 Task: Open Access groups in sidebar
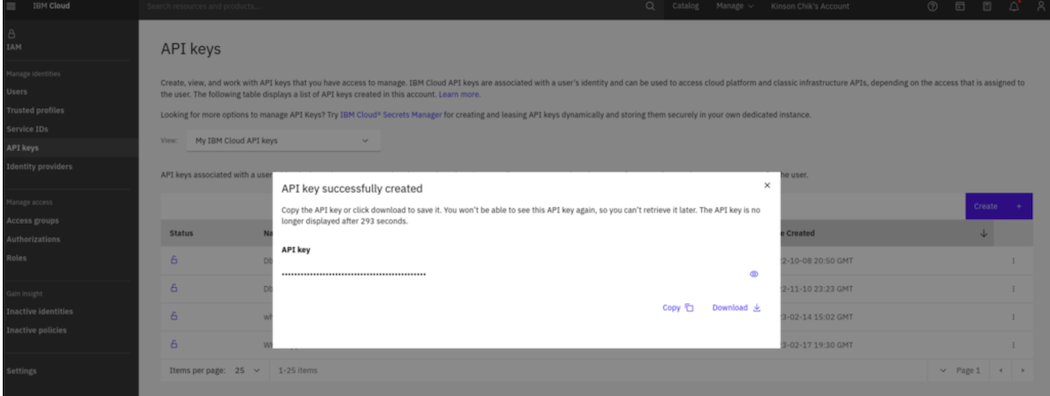(x=33, y=220)
